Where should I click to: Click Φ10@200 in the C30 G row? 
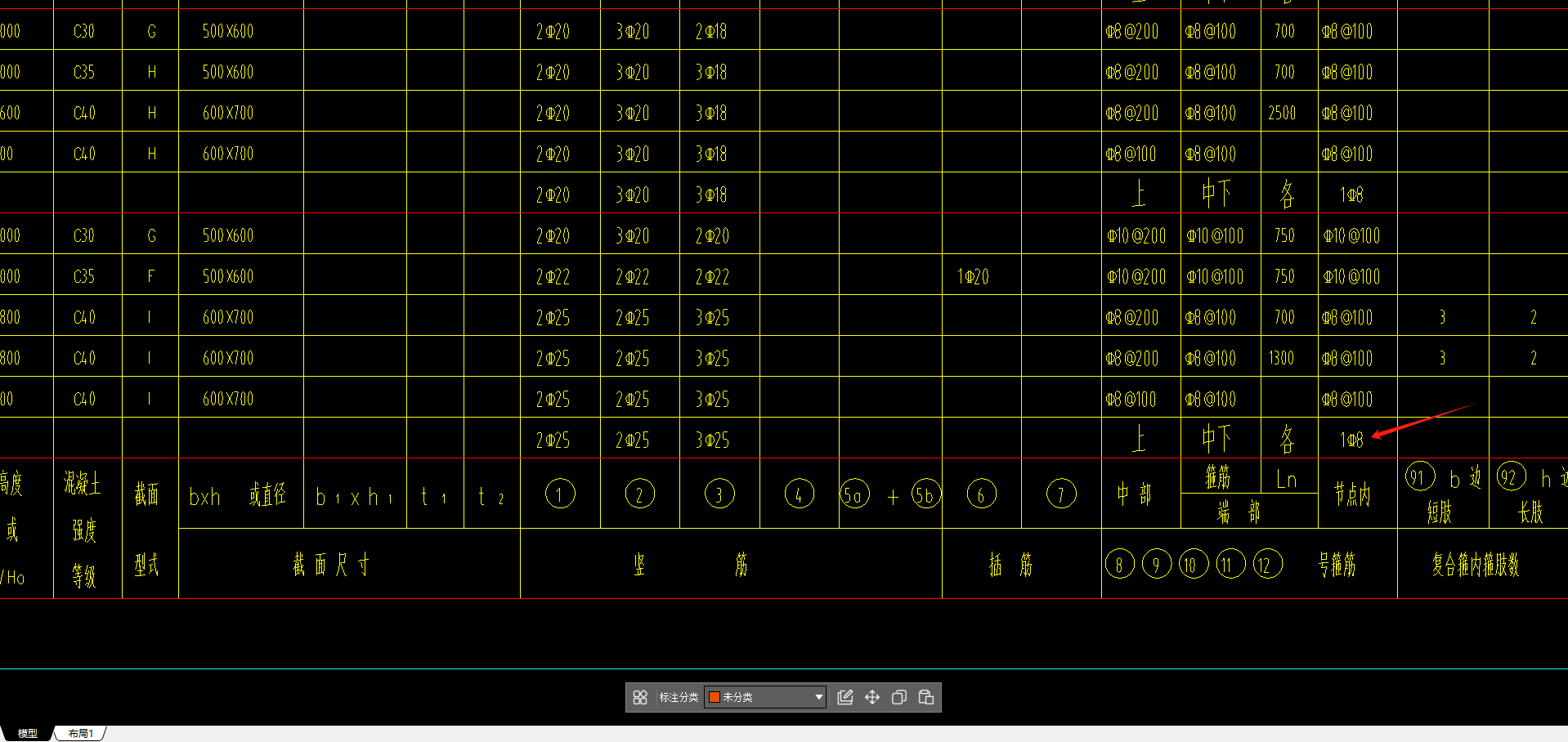pyautogui.click(x=1136, y=236)
